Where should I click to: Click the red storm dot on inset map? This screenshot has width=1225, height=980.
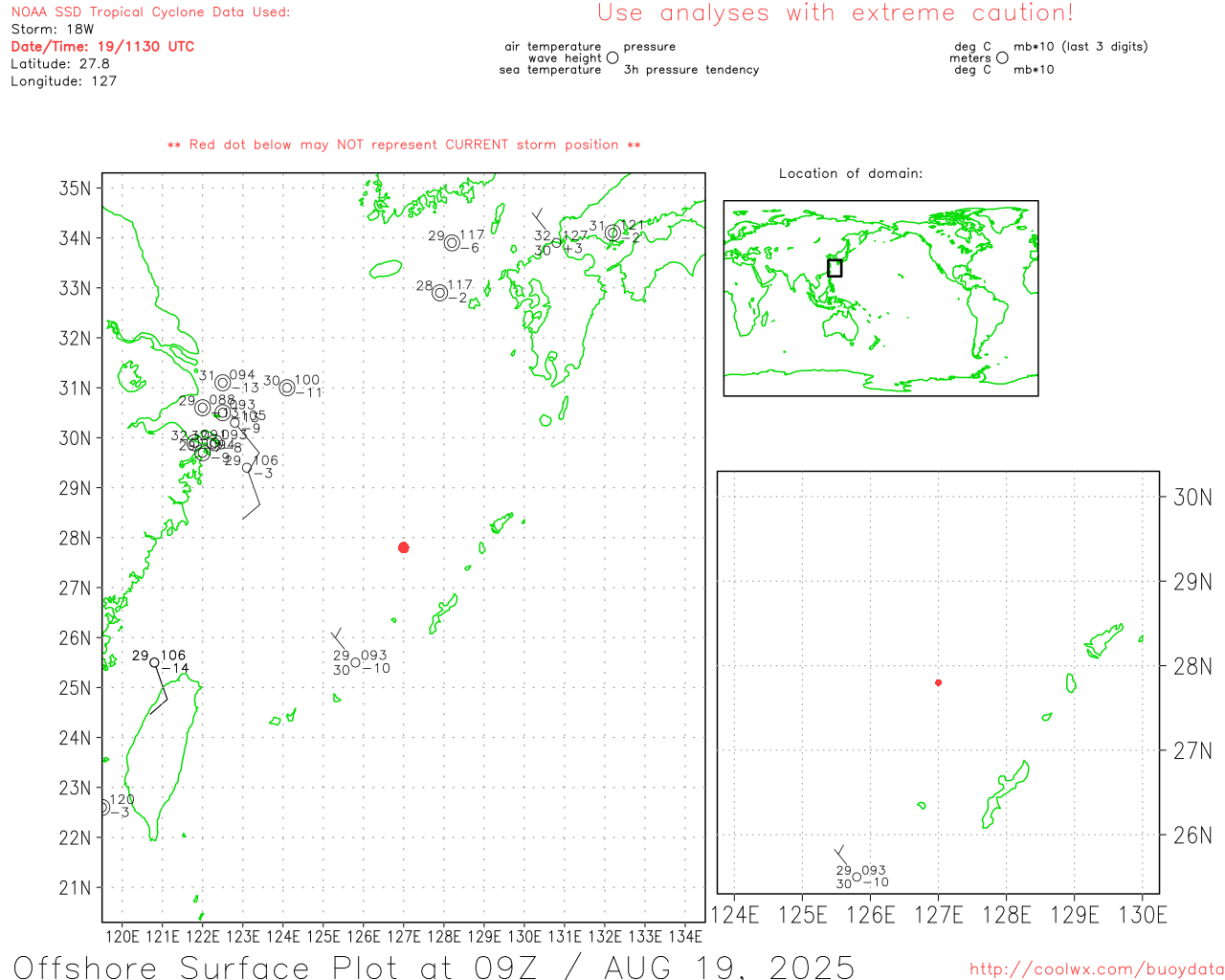pyautogui.click(x=938, y=682)
